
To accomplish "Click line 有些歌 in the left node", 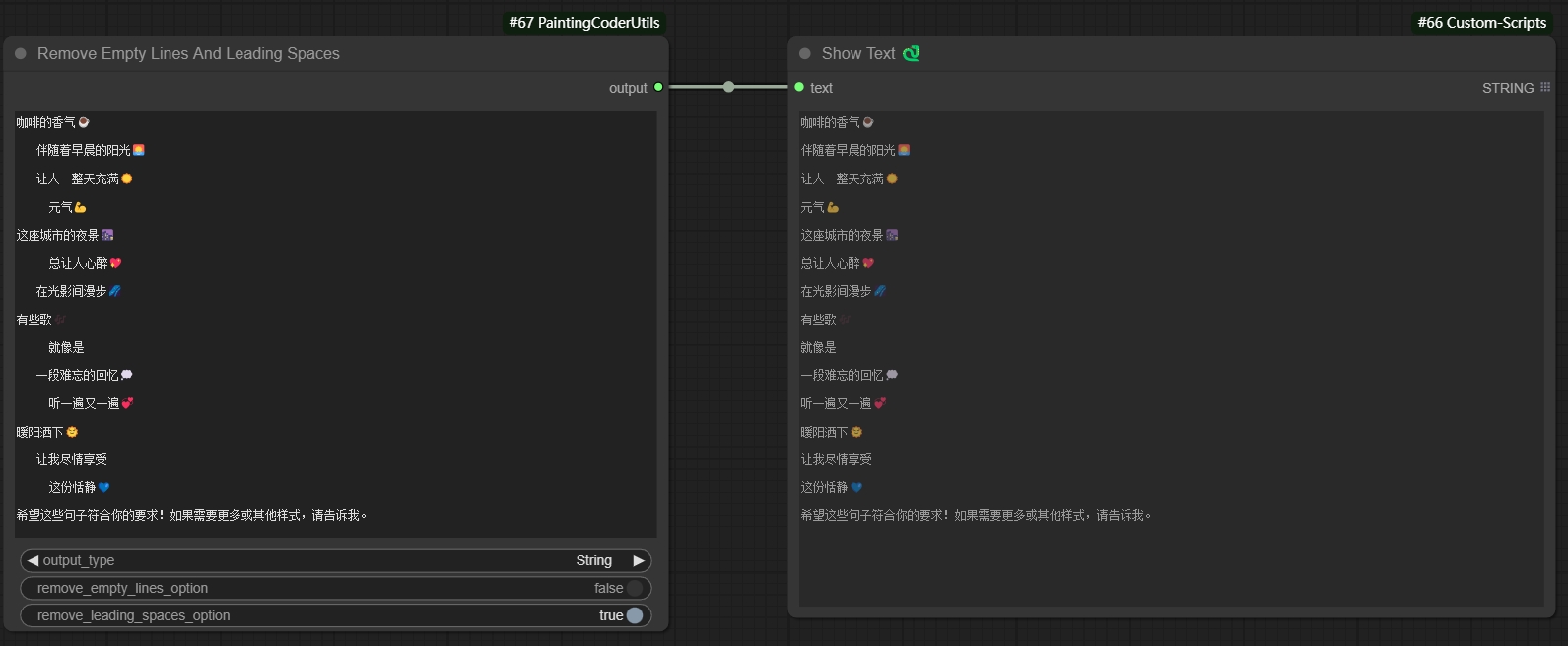I will coord(41,321).
